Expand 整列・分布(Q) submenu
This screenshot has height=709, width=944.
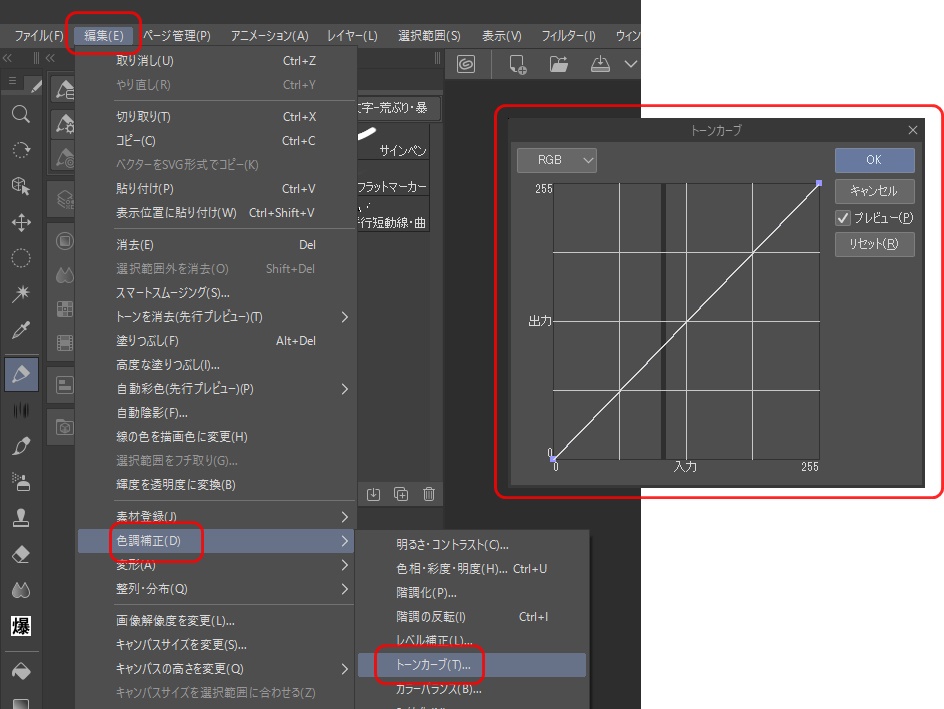345,589
